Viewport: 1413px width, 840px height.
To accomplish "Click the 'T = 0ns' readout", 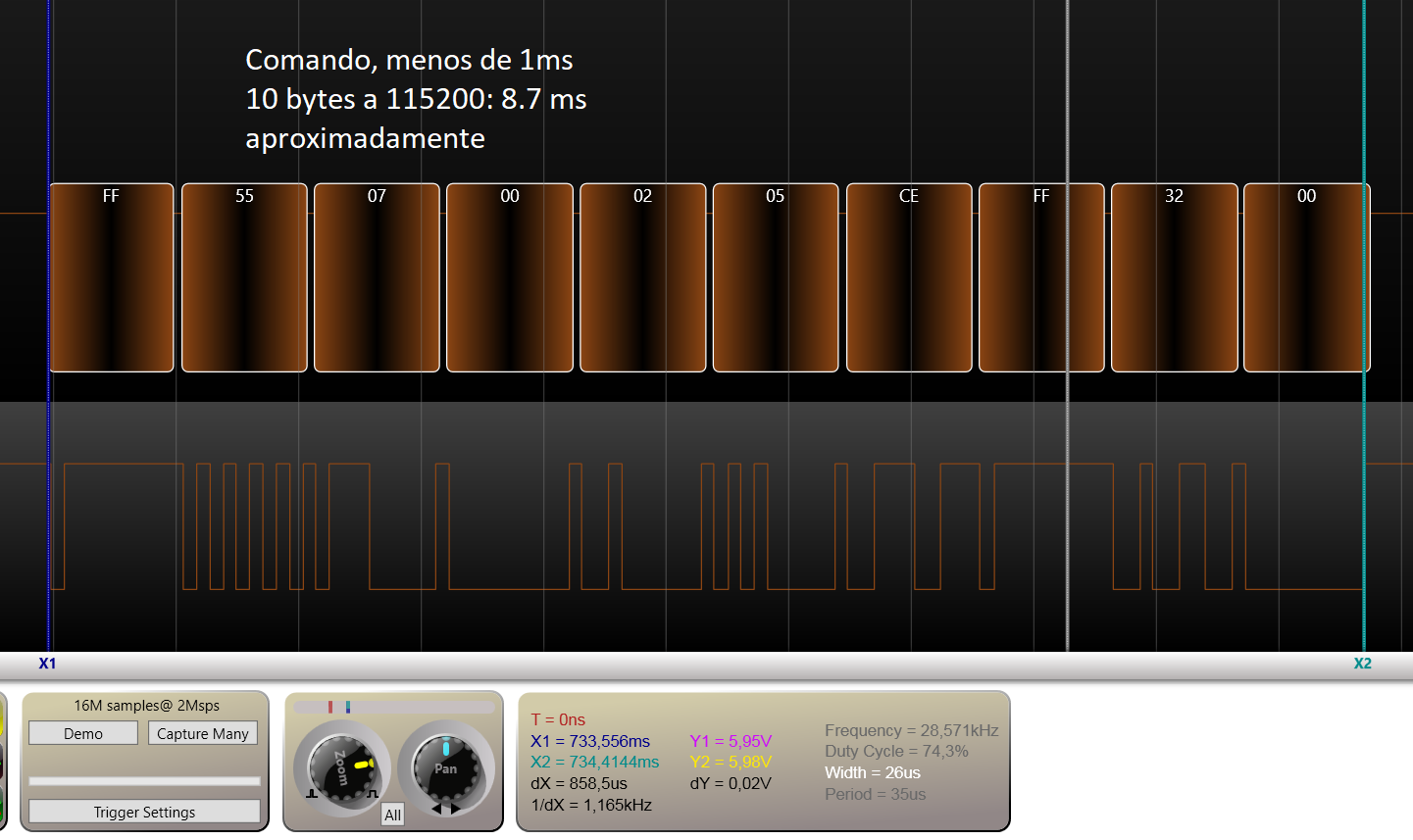I will 558,719.
